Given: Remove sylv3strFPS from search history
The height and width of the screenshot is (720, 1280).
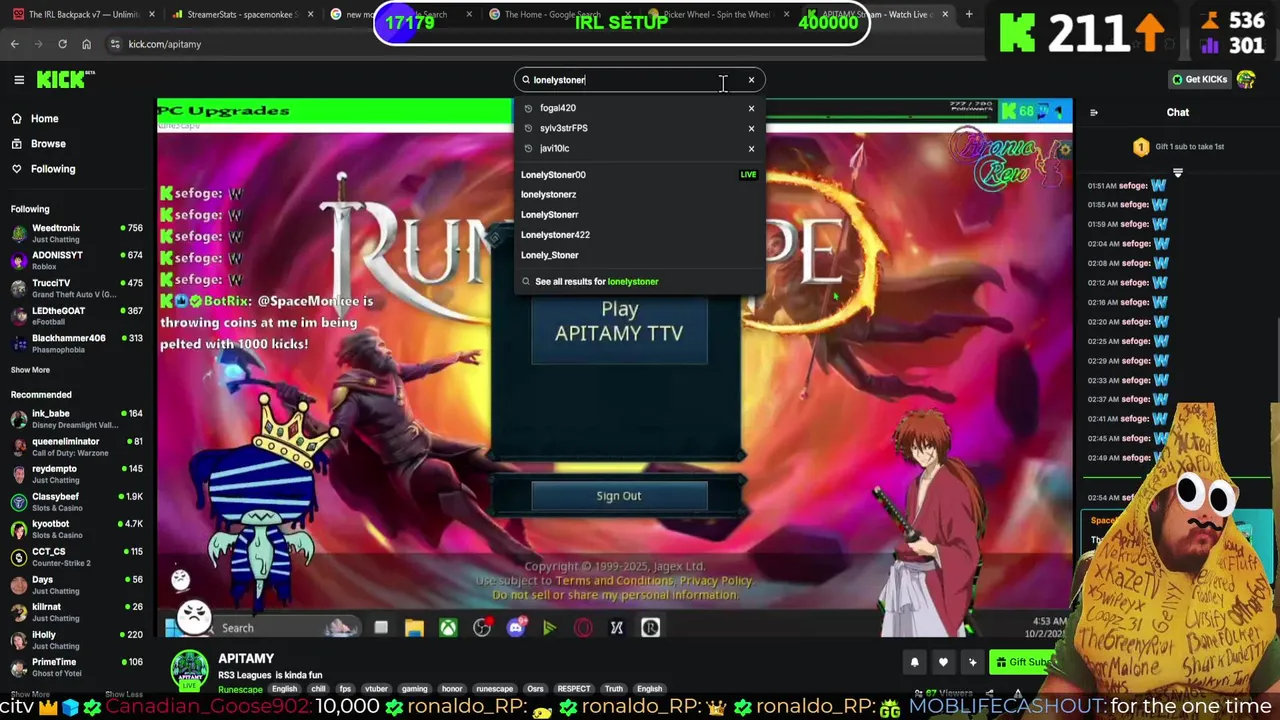Looking at the screenshot, I should pos(751,128).
